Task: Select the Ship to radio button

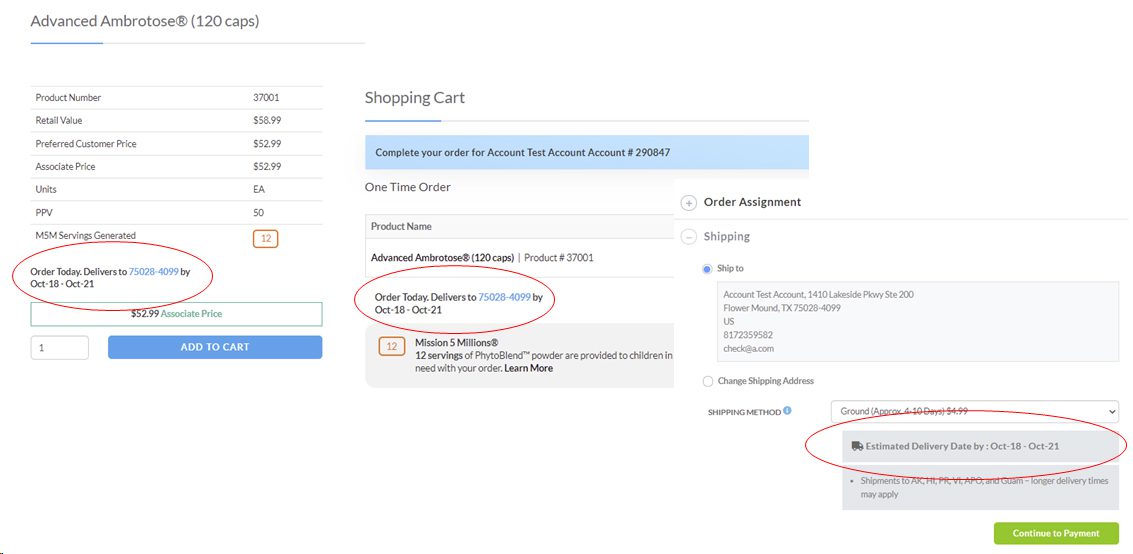Action: (x=707, y=269)
